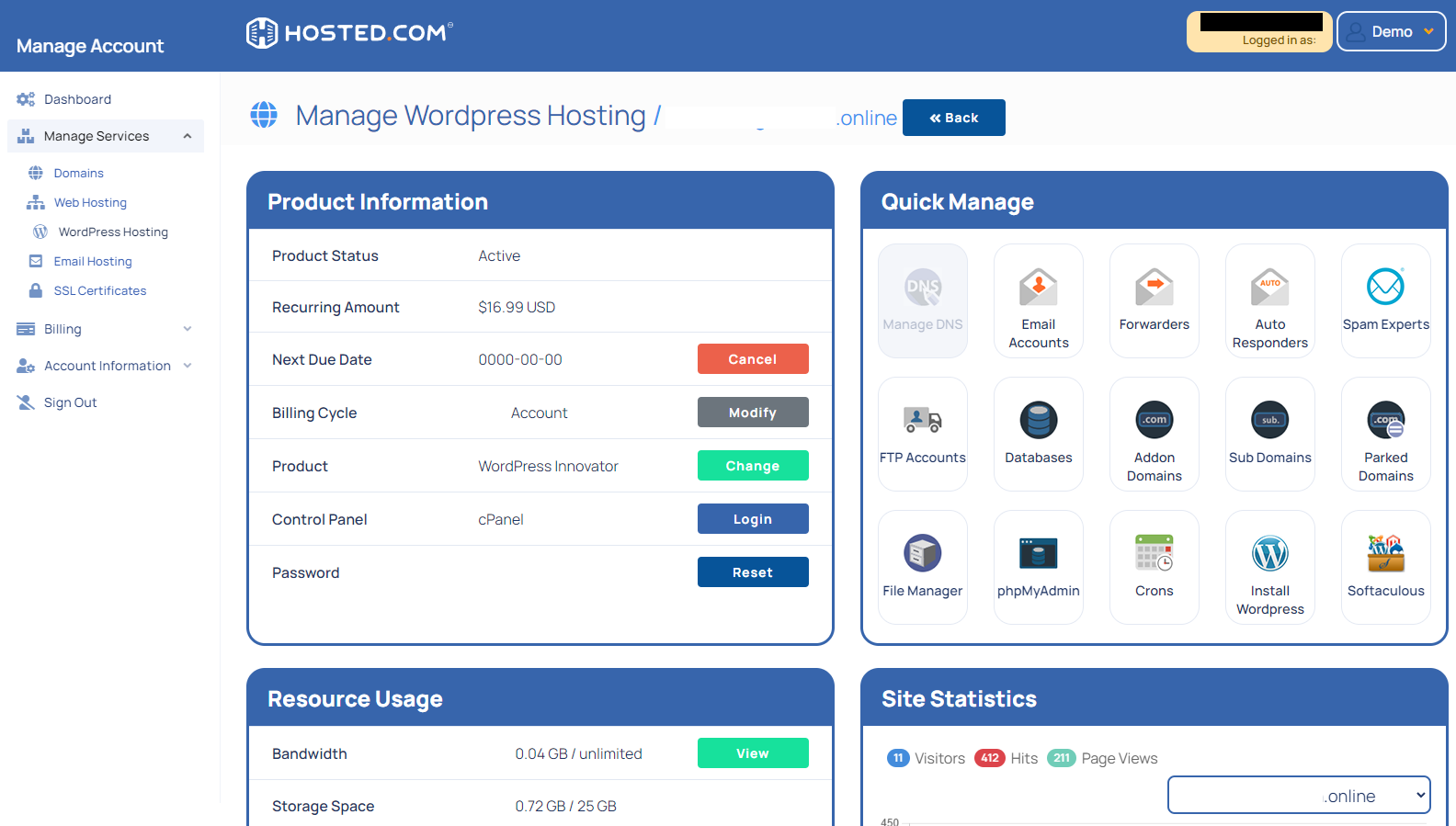
Task: Click the '$16.99 USD' recurring amount
Action: 517,307
